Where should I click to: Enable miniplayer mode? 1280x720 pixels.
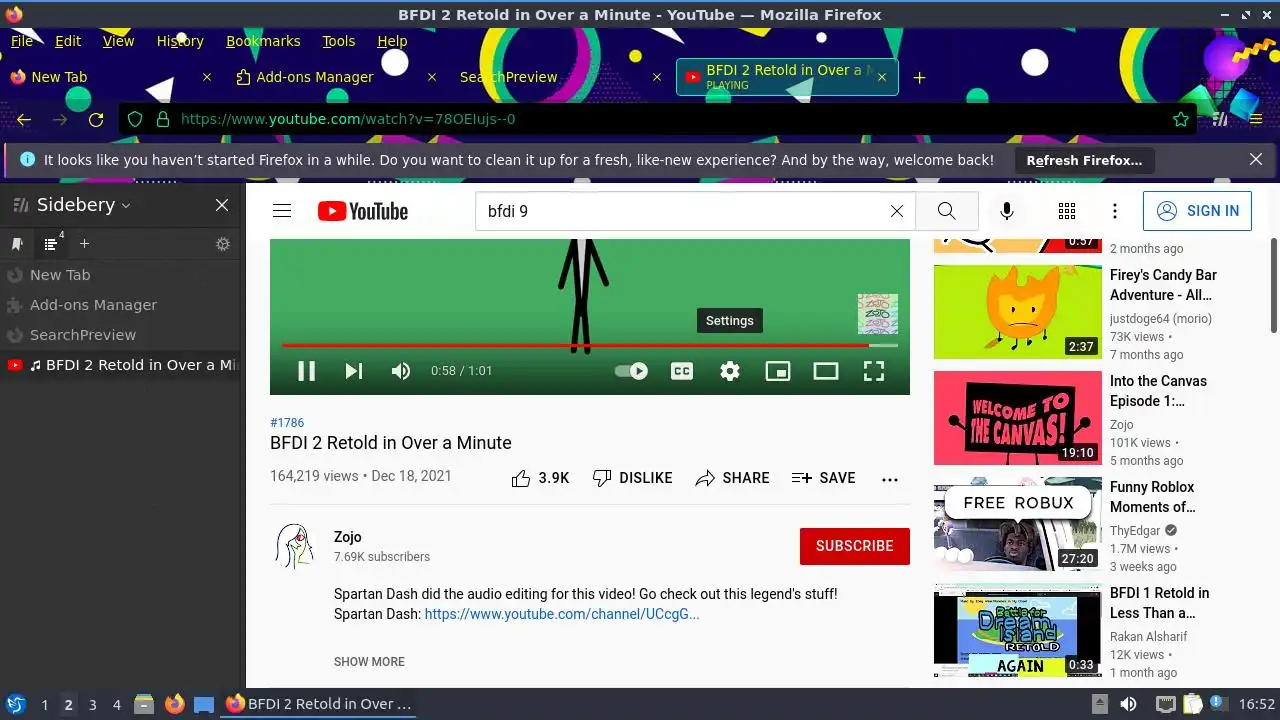tap(778, 371)
